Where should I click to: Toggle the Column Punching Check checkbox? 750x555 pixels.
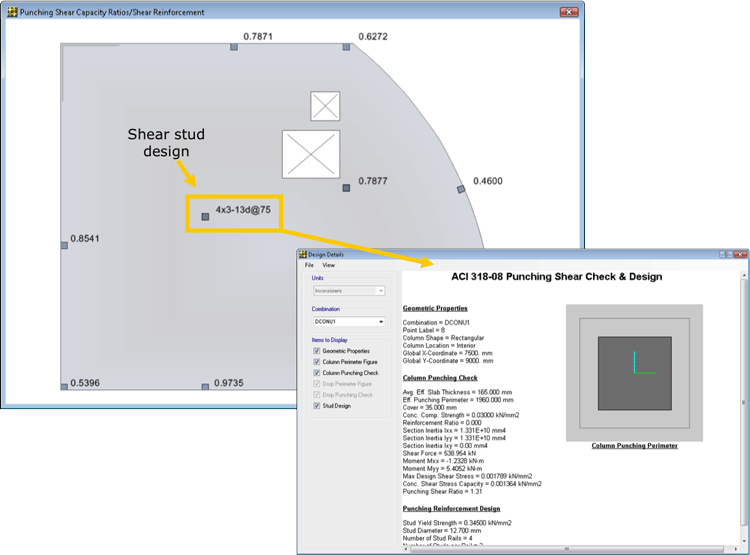point(317,373)
